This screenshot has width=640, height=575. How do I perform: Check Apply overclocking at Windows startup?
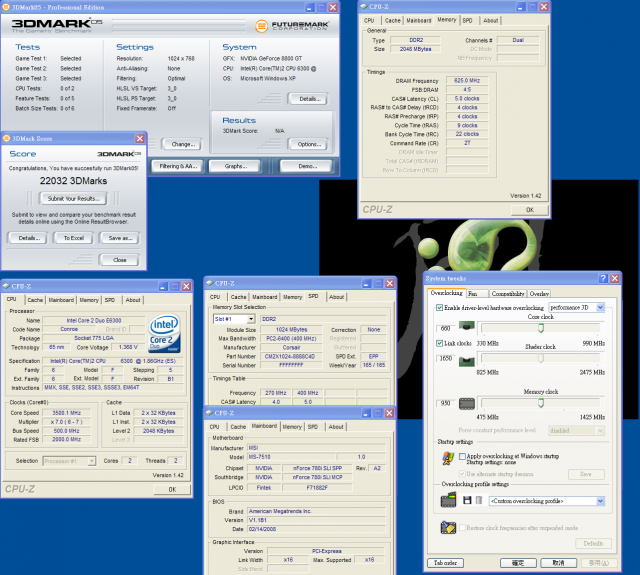click(x=462, y=456)
